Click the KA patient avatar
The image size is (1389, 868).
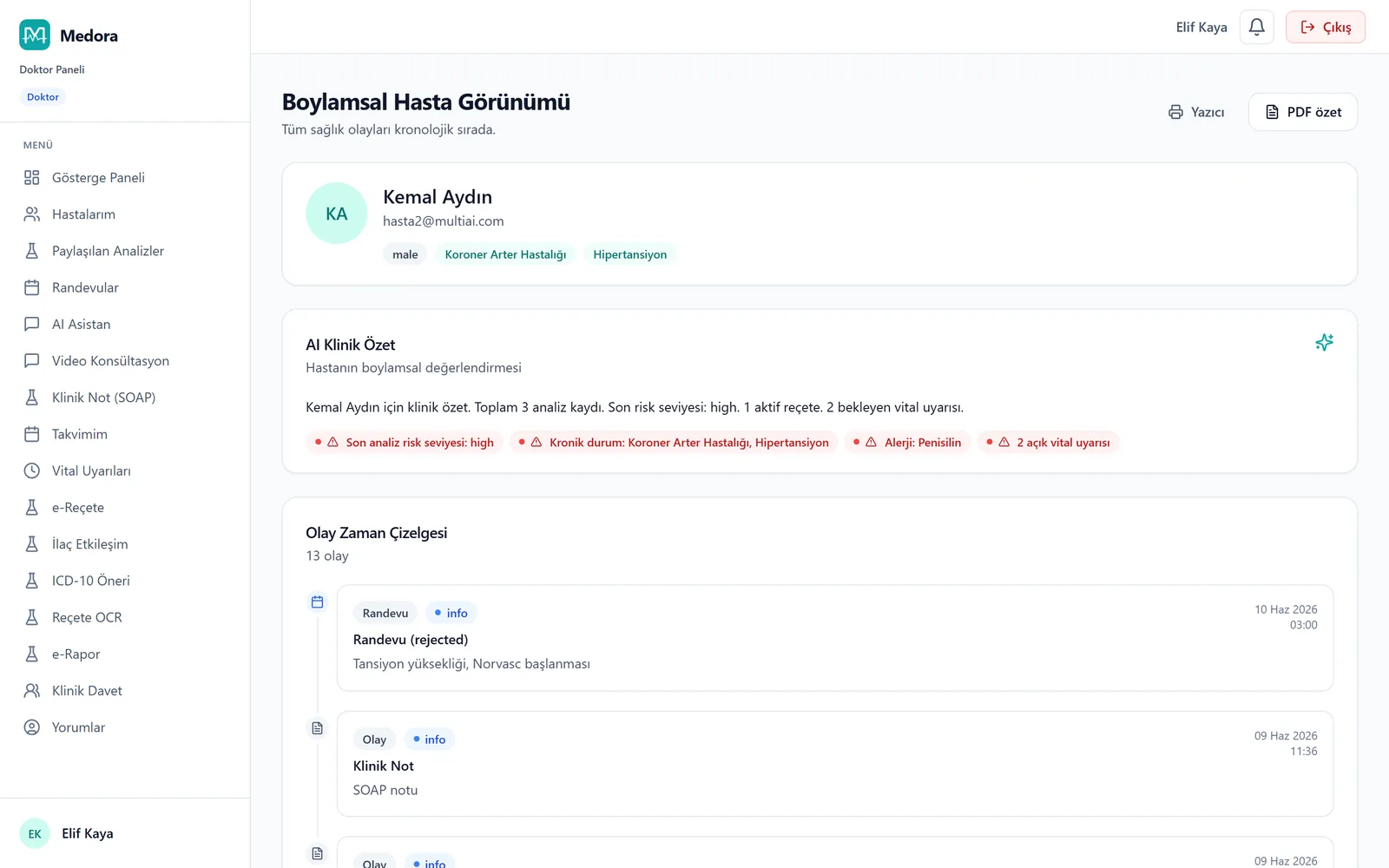[x=337, y=214]
